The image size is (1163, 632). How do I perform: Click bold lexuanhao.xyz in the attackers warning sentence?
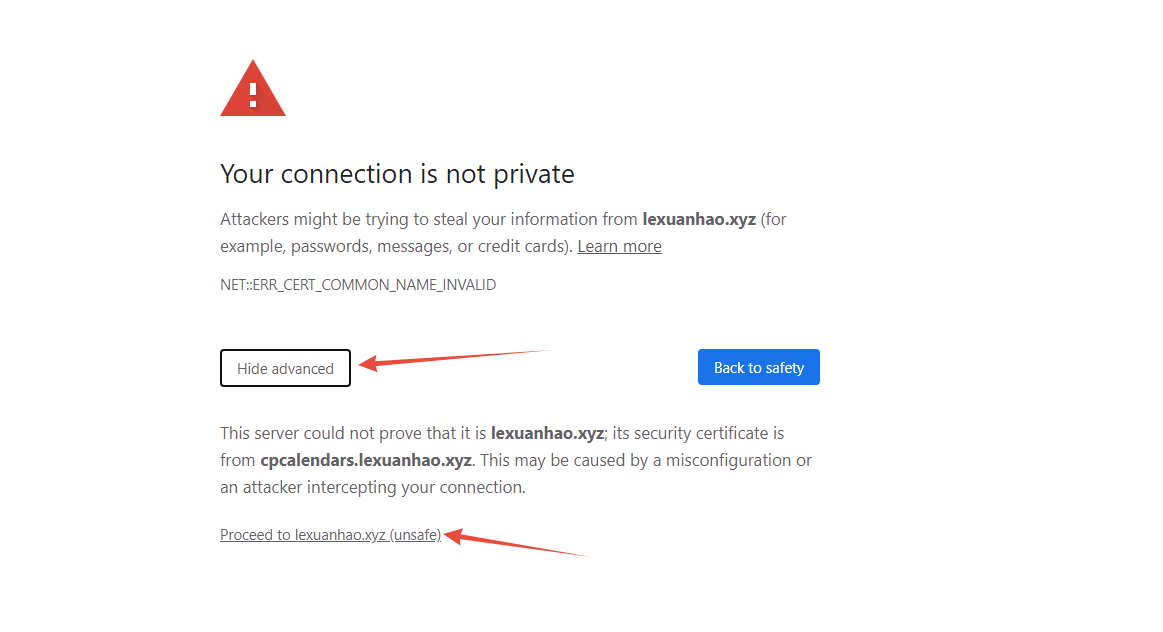point(699,220)
